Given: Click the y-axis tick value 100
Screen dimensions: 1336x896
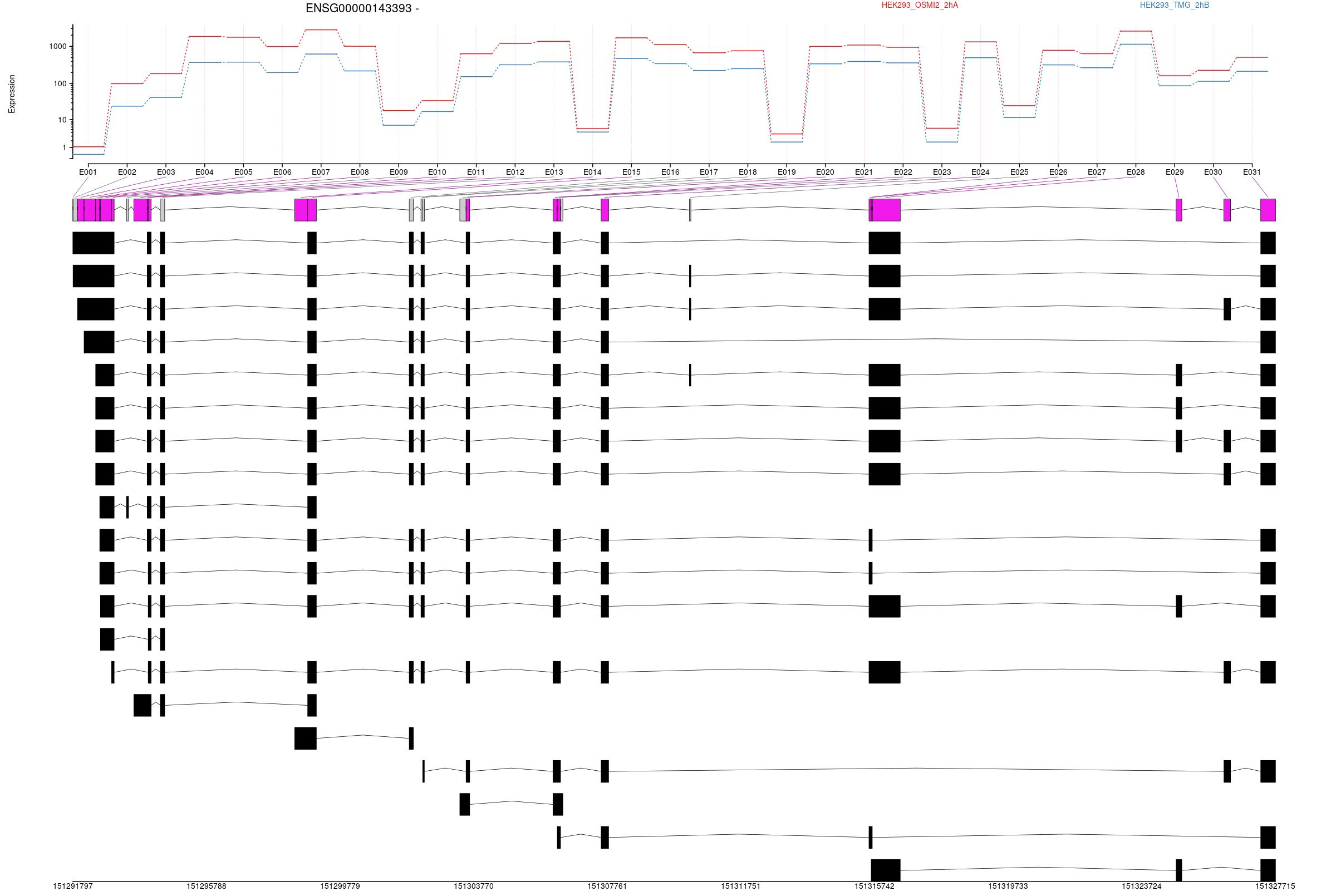Looking at the screenshot, I should [60, 84].
